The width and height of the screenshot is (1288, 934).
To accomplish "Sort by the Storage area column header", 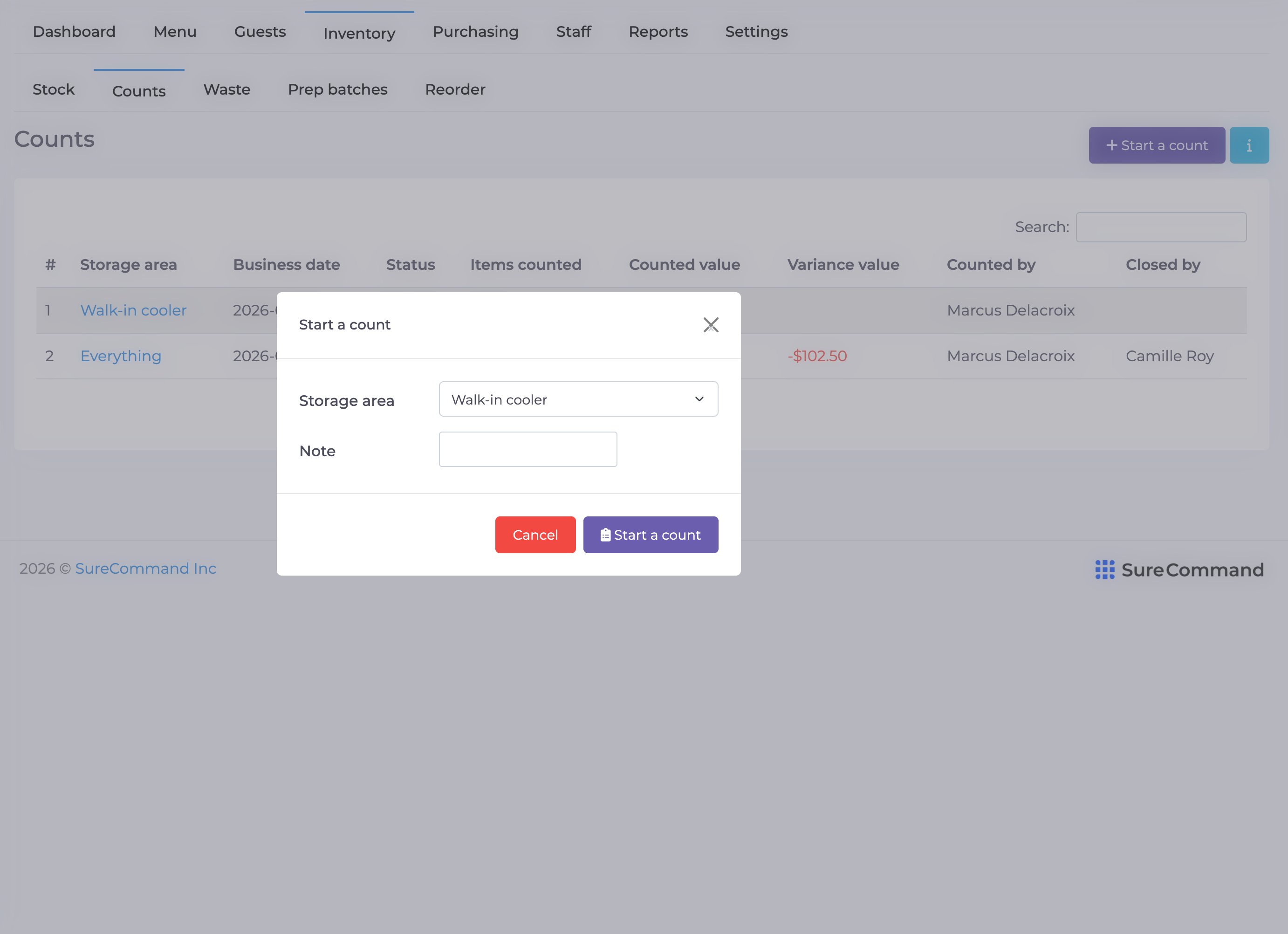I will (128, 265).
